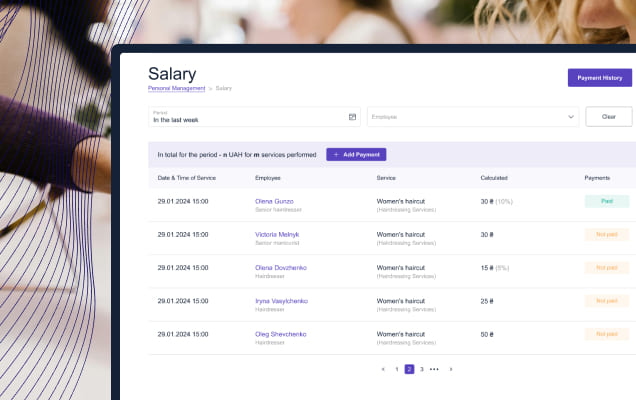Select page 1 in pagination
The width and height of the screenshot is (636, 400).
click(397, 369)
